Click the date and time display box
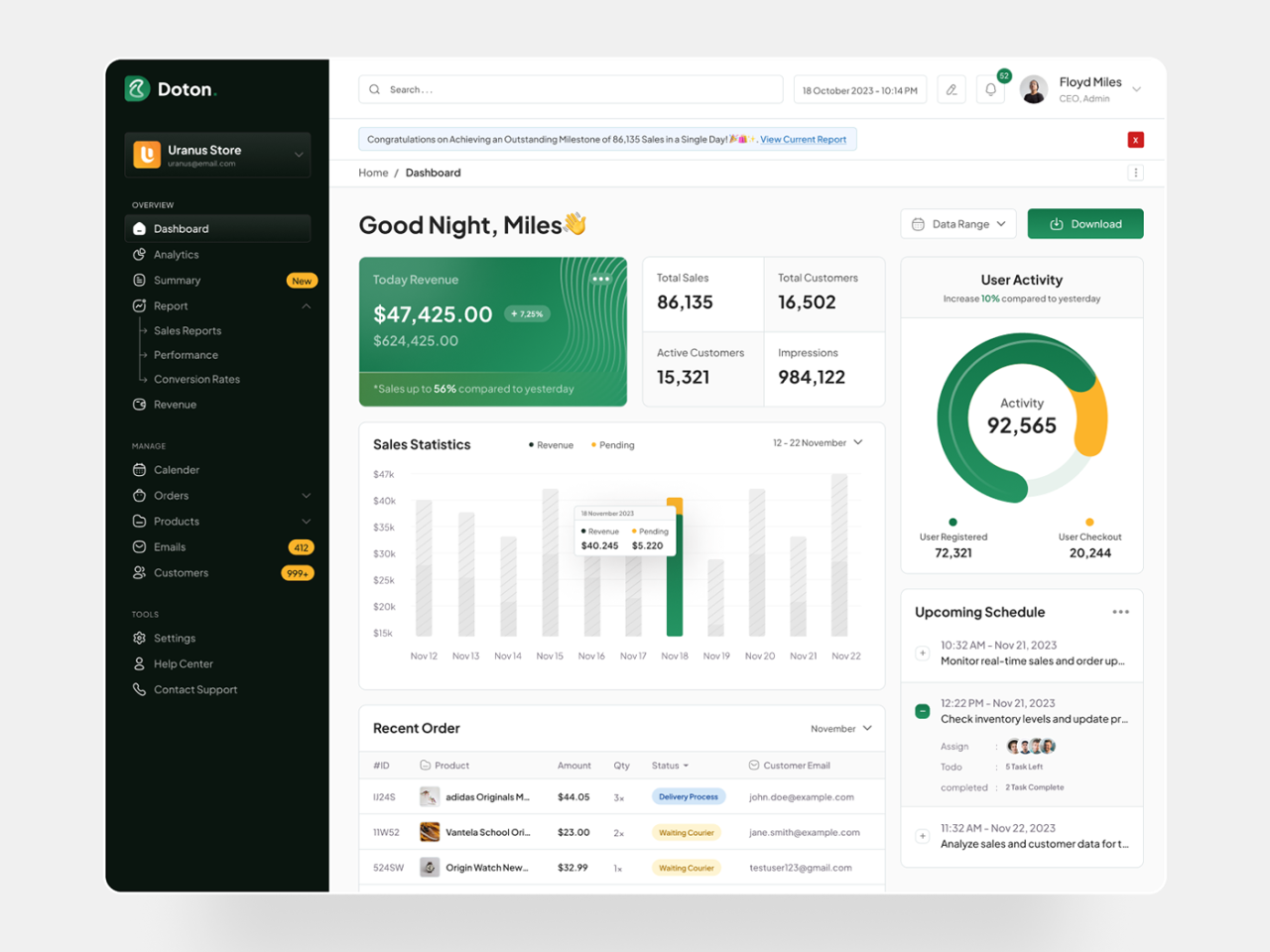 860,90
